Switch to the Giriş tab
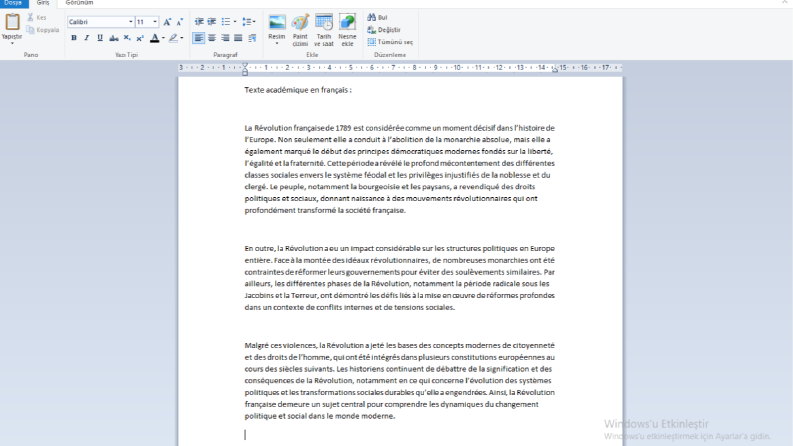 coord(43,3)
